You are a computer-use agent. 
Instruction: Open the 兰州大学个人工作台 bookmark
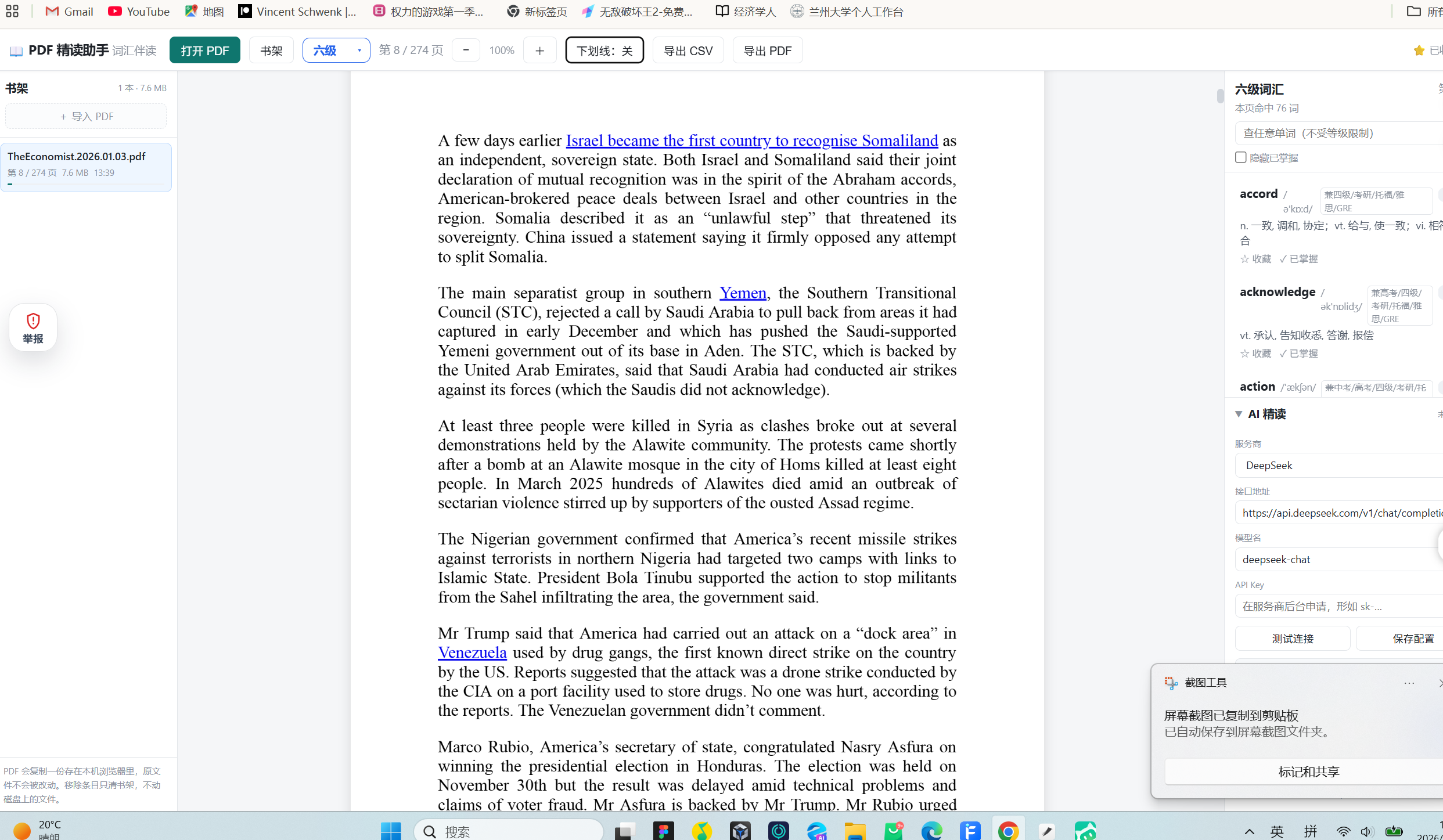(x=847, y=11)
